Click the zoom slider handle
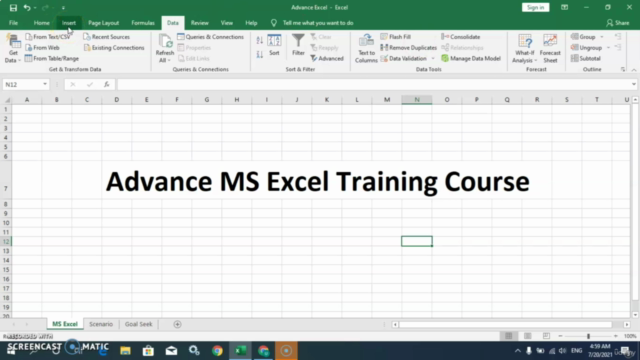Screen dimensions: 640x360 click(588, 336)
